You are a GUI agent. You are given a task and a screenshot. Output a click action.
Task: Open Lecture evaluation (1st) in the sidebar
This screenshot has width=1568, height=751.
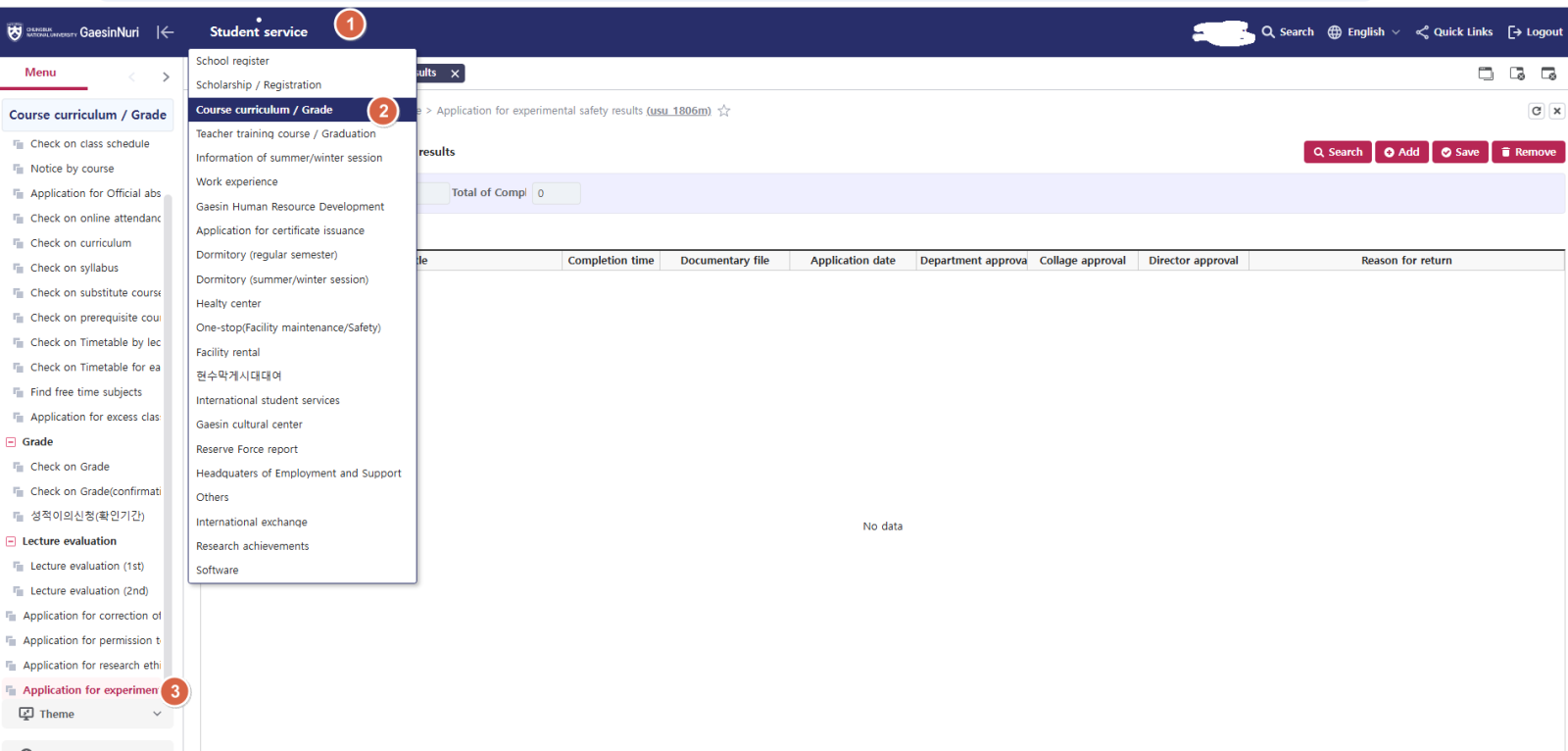pyautogui.click(x=87, y=567)
